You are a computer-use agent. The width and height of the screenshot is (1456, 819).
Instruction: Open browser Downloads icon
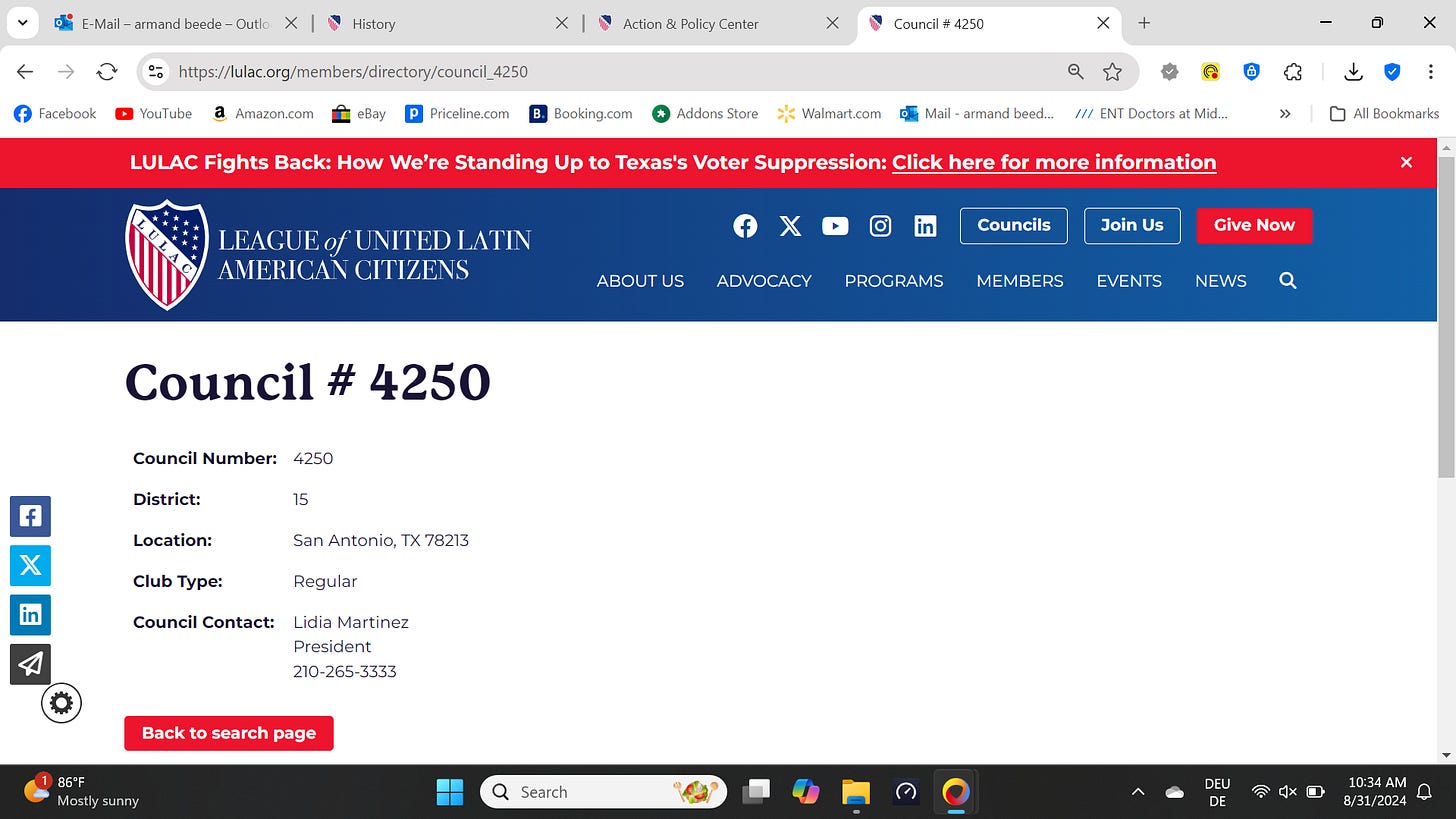point(1353,71)
